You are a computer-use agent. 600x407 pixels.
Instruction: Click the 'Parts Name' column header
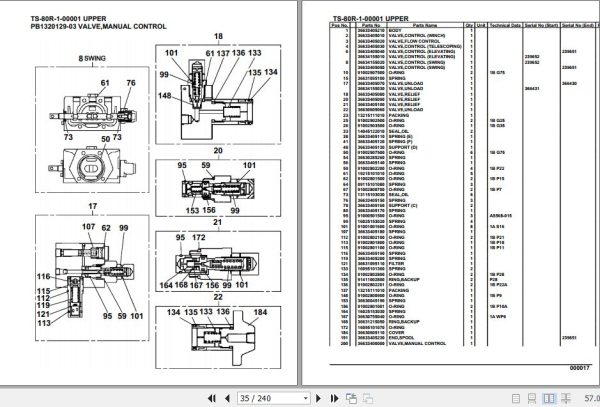point(425,25)
